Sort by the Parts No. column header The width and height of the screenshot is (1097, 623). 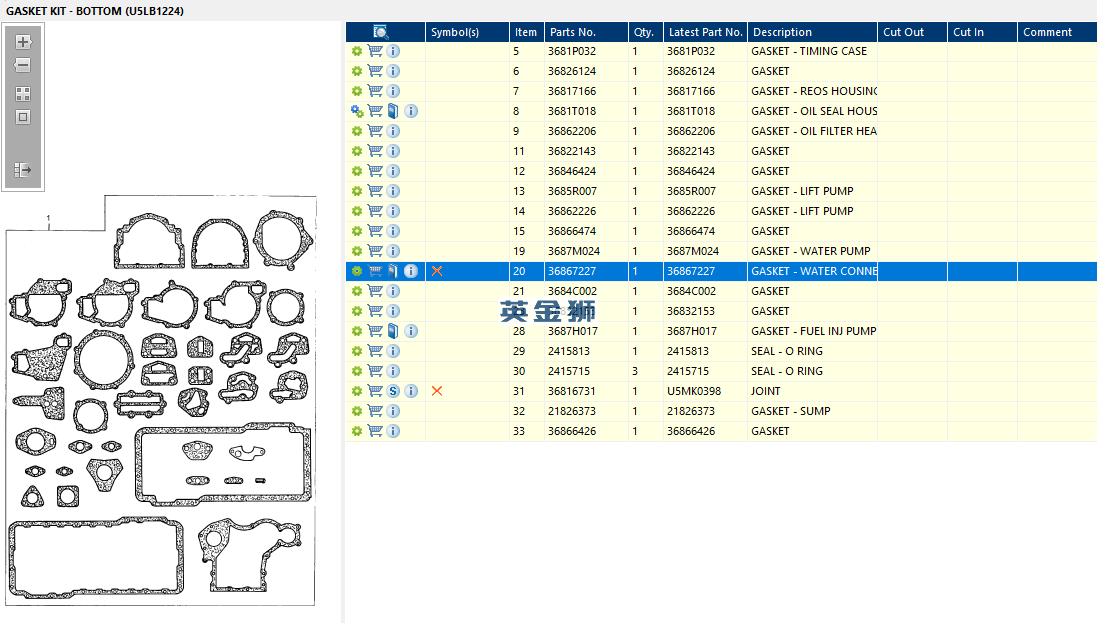point(586,32)
